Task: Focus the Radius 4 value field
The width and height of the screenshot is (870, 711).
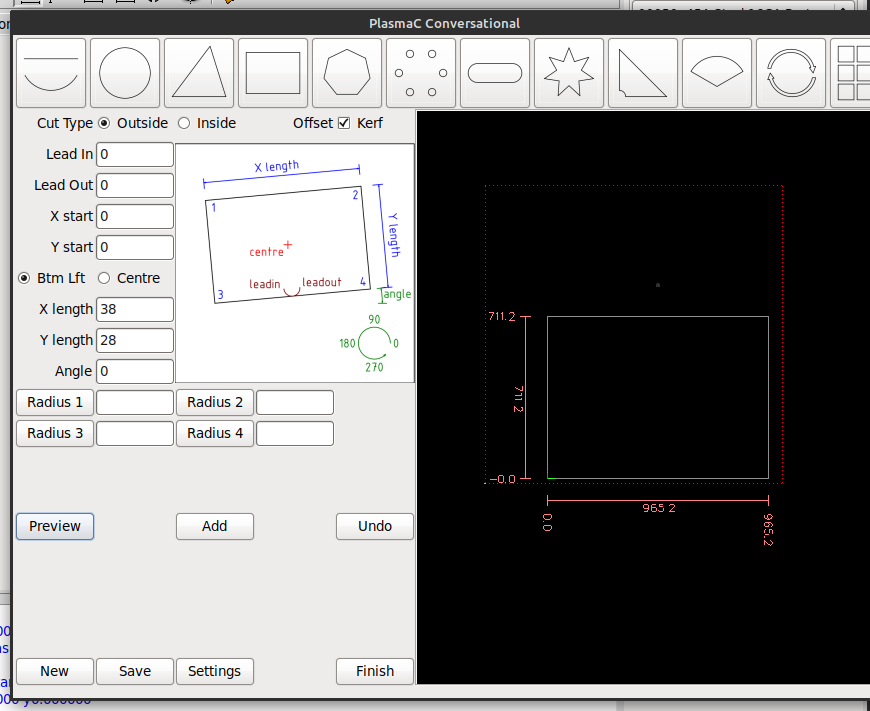Action: click(295, 433)
